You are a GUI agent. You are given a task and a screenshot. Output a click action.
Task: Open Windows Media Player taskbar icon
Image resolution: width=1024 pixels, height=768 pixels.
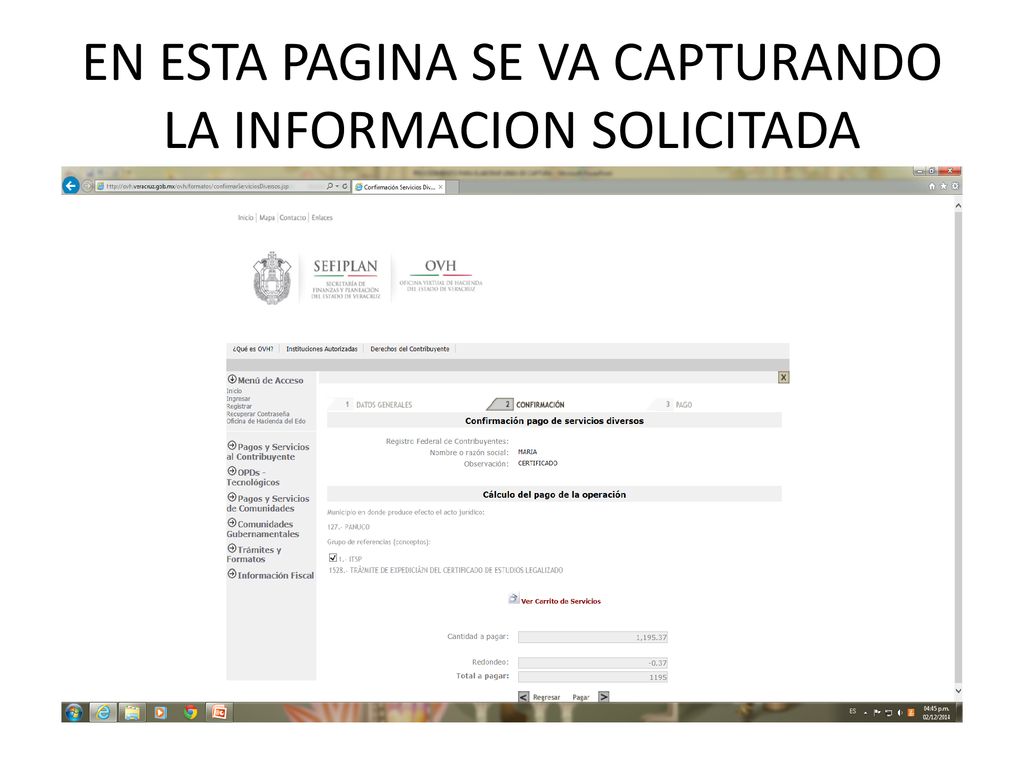(161, 712)
